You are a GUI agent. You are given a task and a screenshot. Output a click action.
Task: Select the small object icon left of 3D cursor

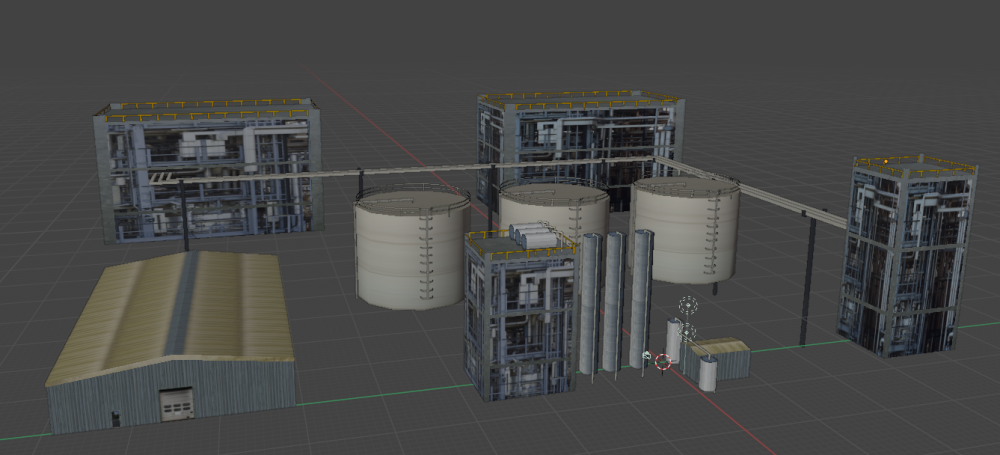pyautogui.click(x=647, y=357)
